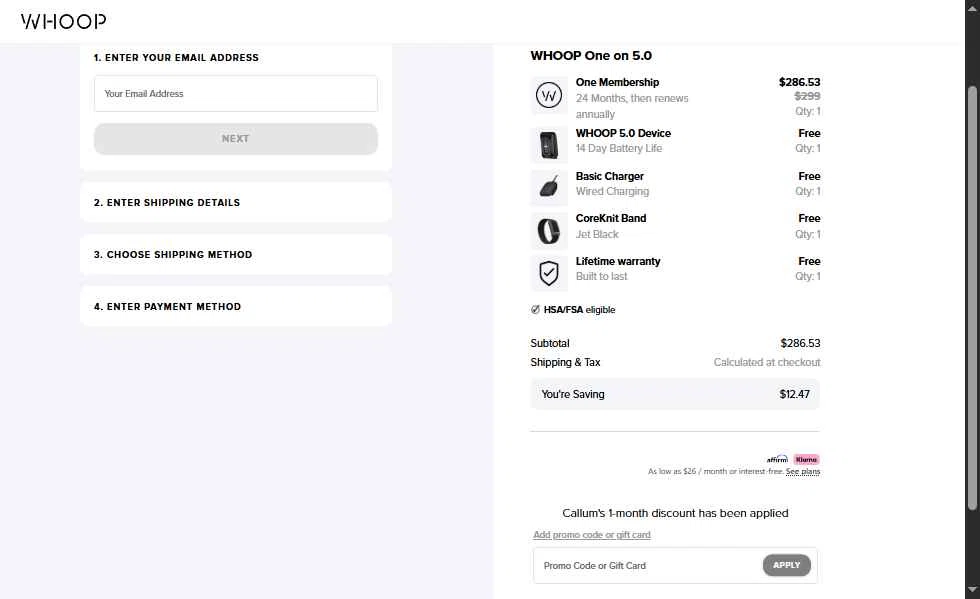The height and width of the screenshot is (599, 980).
Task: Click Callum's 1-month discount applied message
Action: click(675, 513)
